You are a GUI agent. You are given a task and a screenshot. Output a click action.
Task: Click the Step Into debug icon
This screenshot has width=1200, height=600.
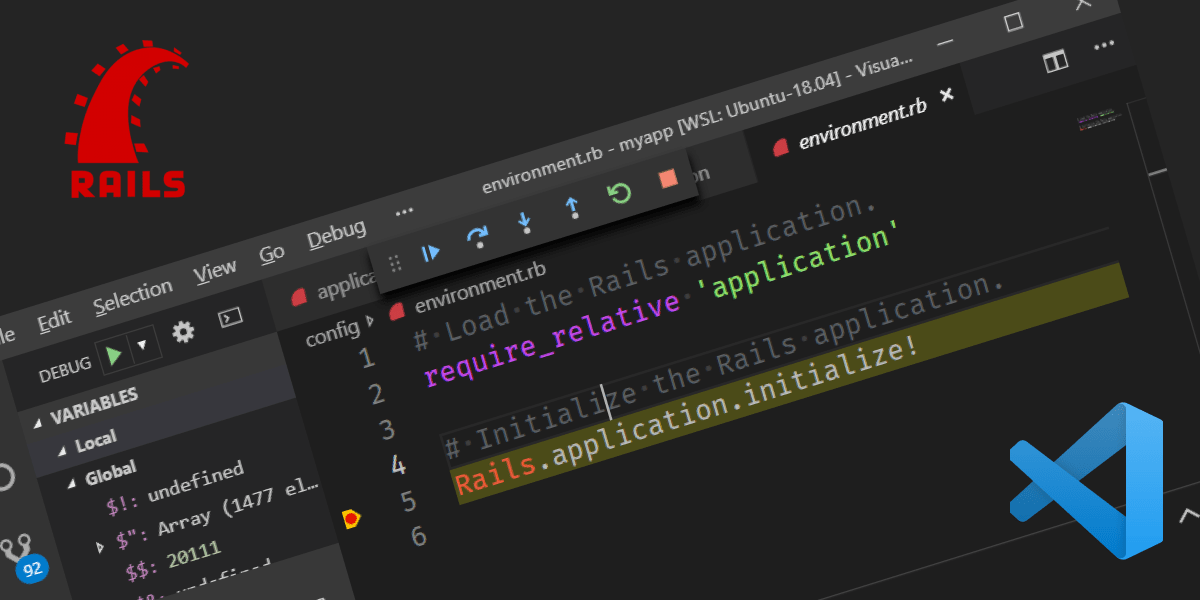(x=525, y=222)
